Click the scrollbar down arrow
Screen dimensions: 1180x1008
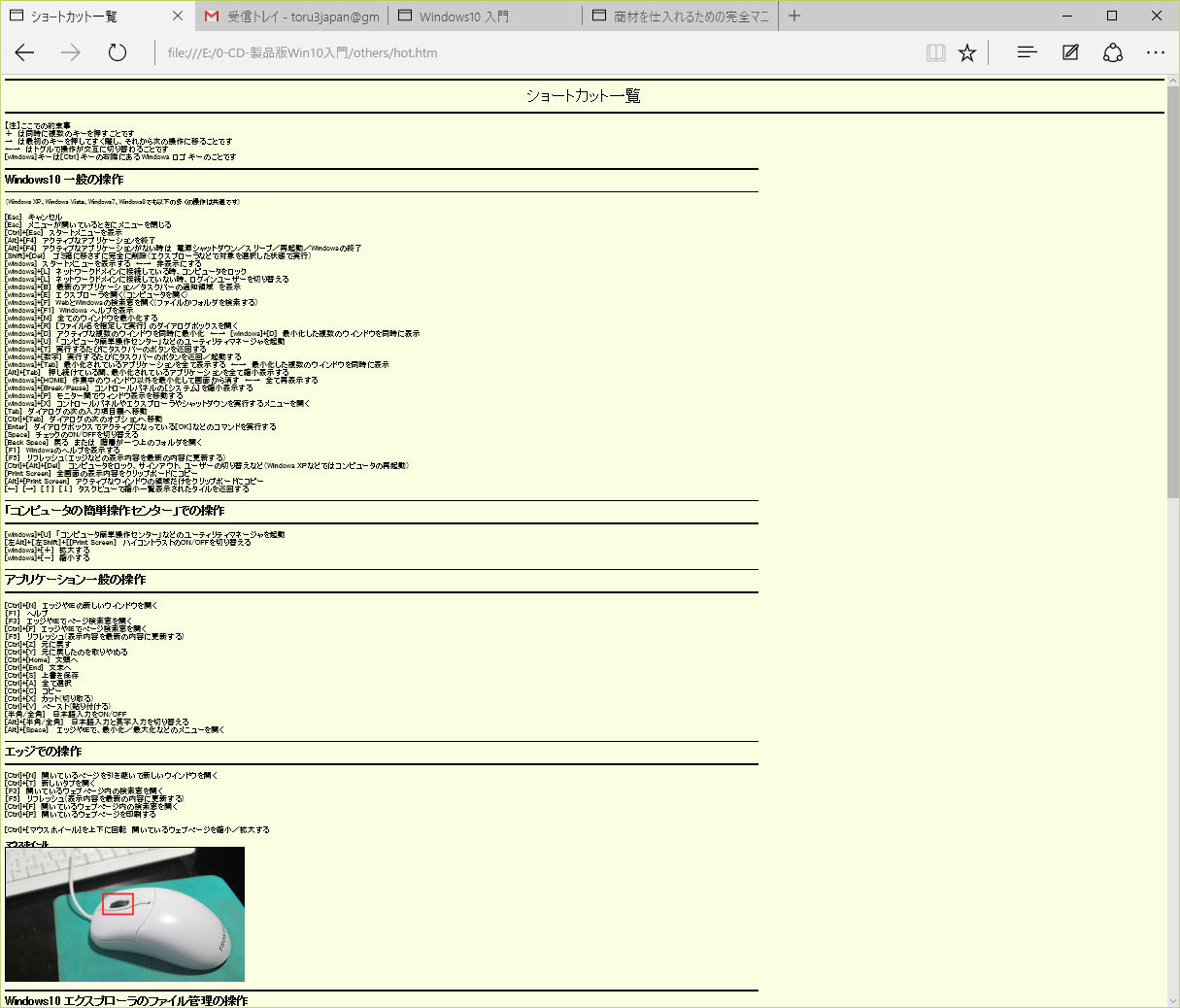point(1173,1000)
